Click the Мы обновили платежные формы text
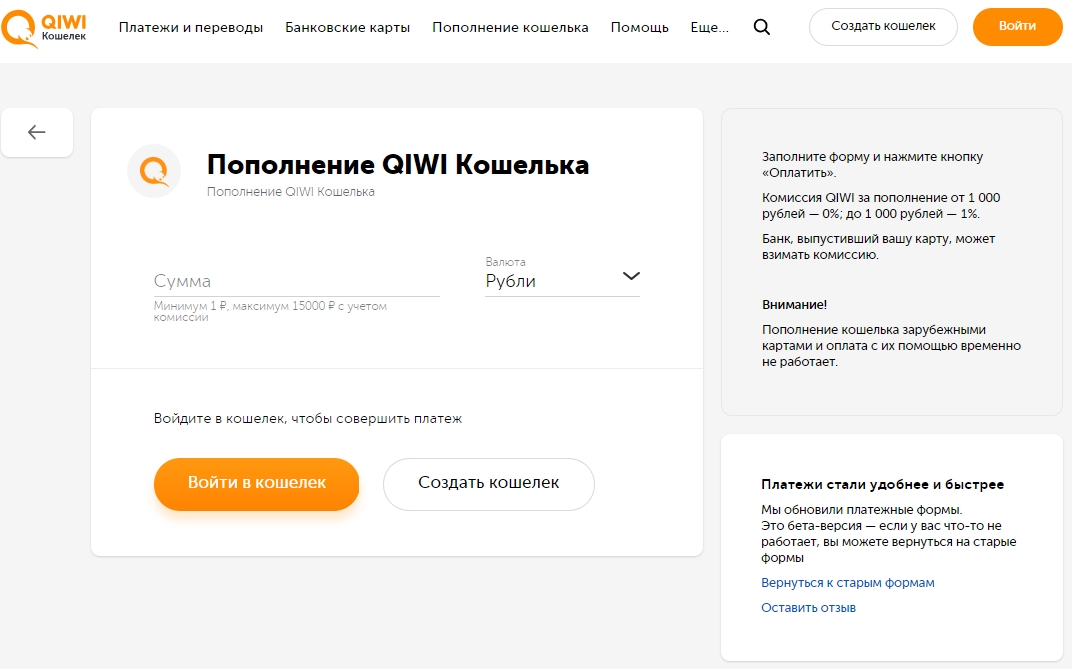The height and width of the screenshot is (669, 1072). [x=889, y=534]
